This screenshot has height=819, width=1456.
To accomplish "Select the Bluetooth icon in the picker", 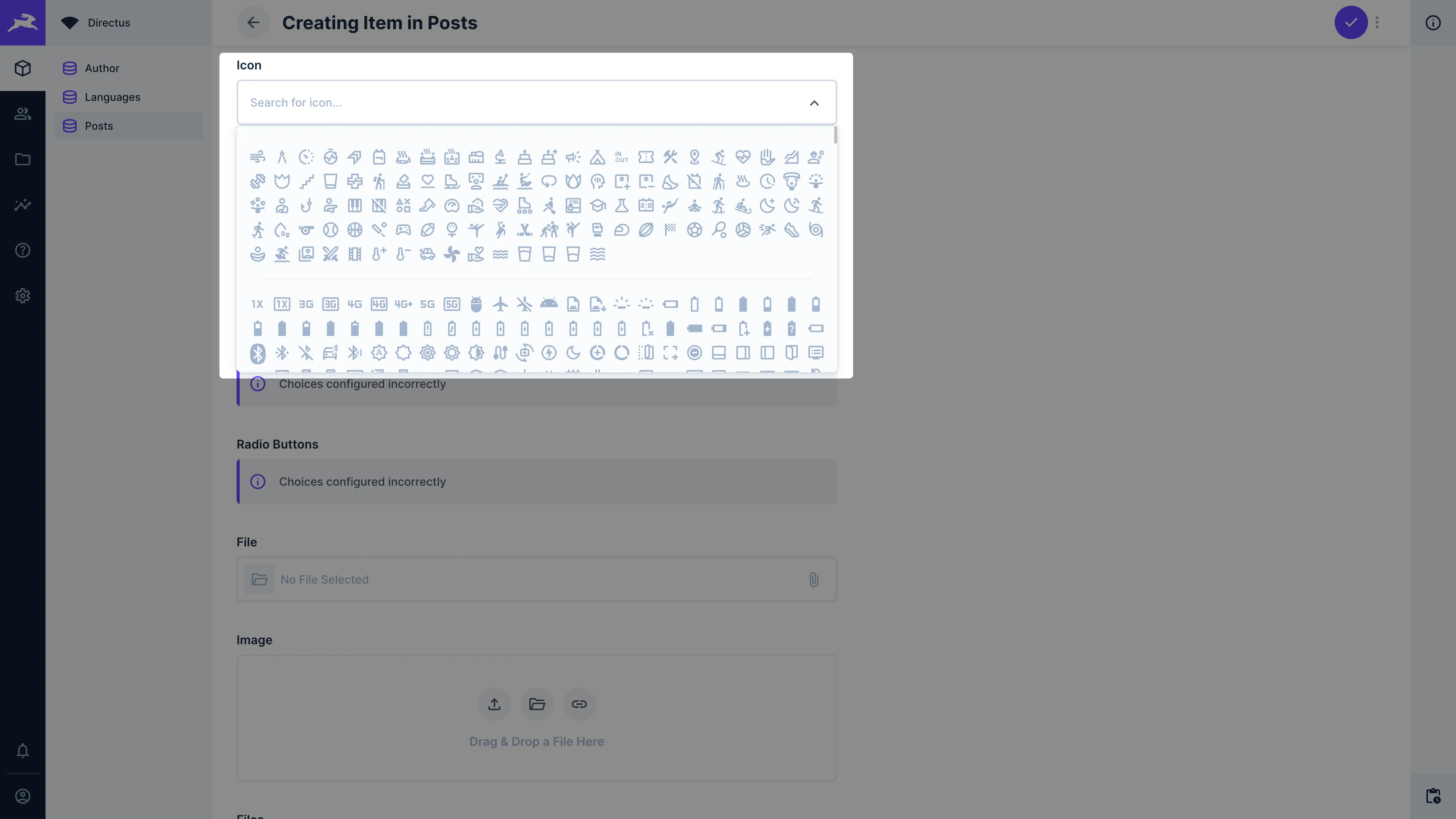I will pos(258,352).
